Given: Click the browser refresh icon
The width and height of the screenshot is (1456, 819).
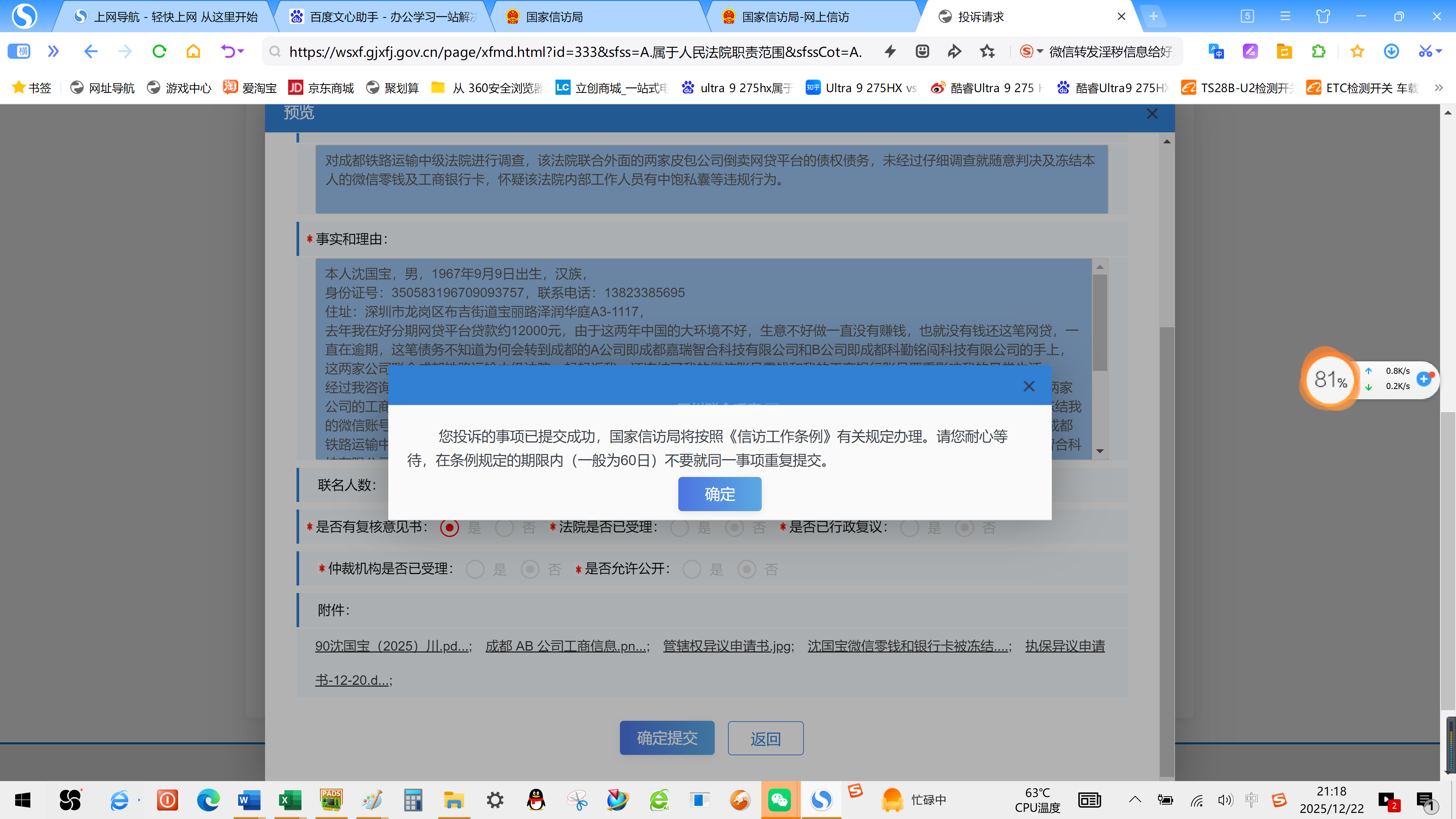Looking at the screenshot, I should [x=159, y=52].
